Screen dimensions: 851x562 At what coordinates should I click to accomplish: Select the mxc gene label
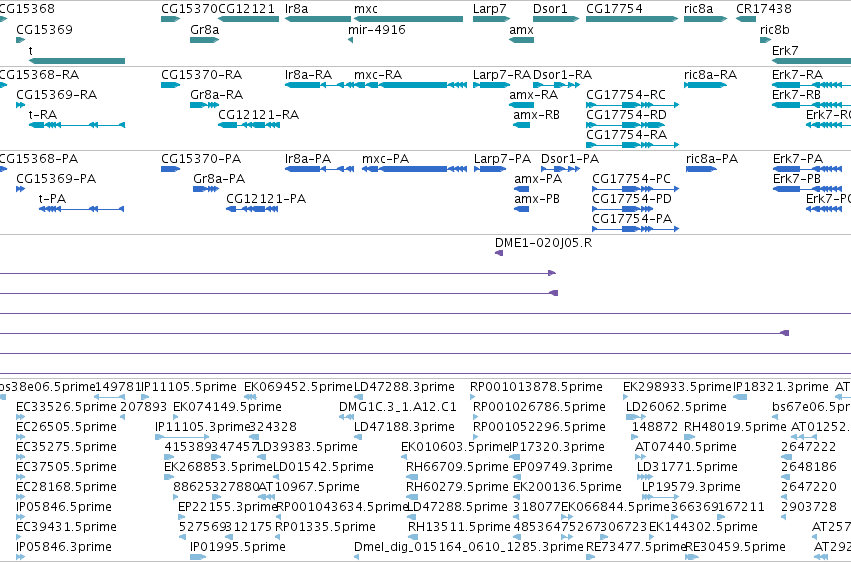(x=366, y=9)
